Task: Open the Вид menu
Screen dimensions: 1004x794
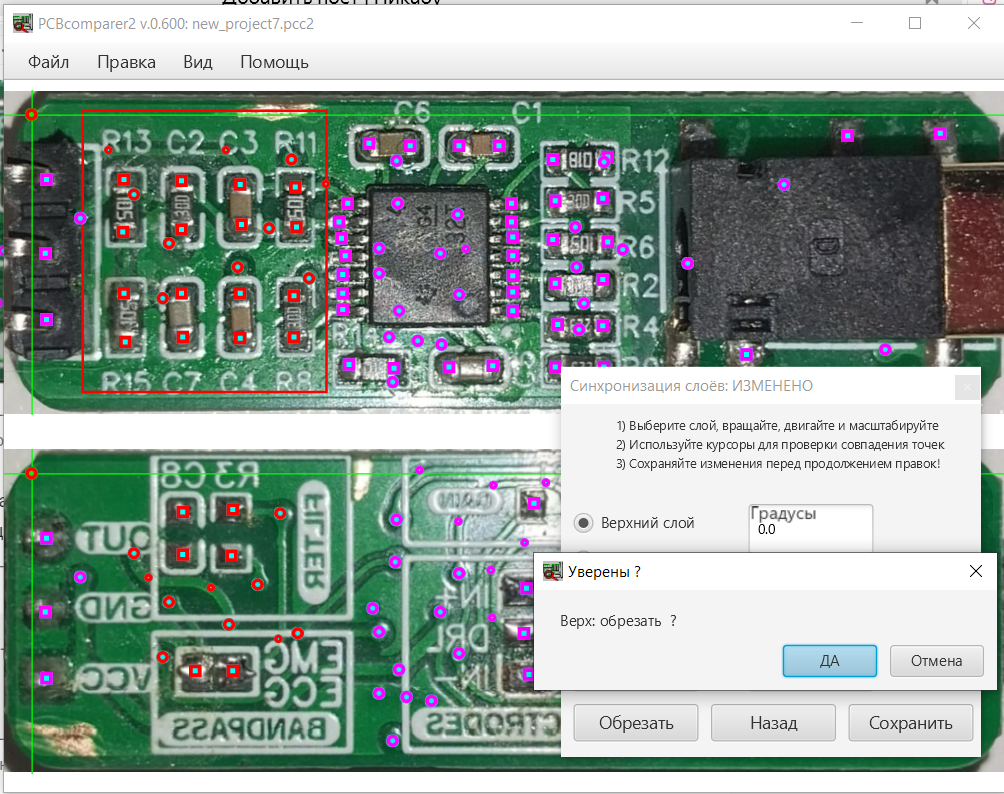Action: tap(198, 62)
